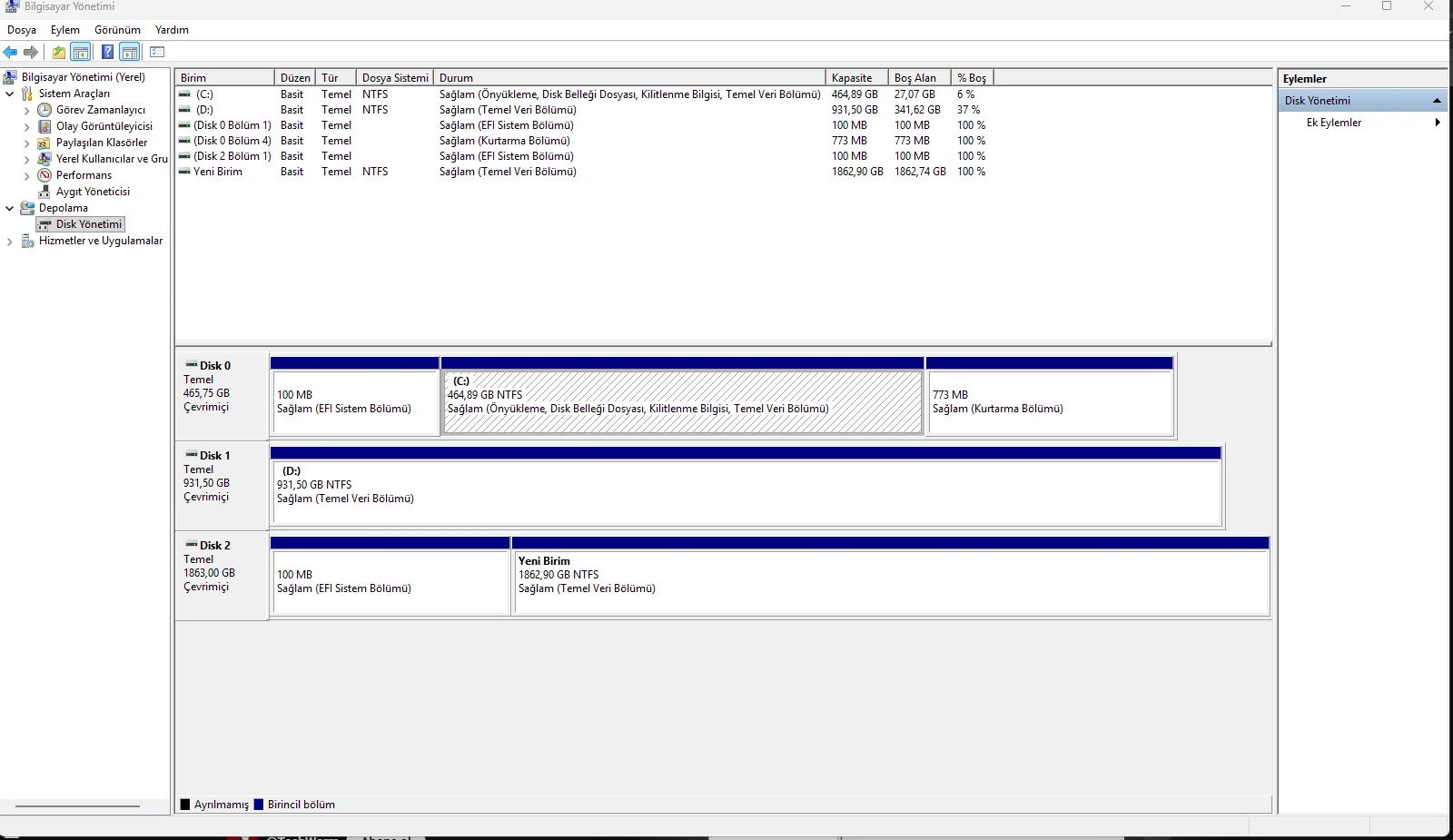Click the black Ayrılmamış legend swatch
Viewport: 1453px width, 840px height.
pyautogui.click(x=185, y=805)
